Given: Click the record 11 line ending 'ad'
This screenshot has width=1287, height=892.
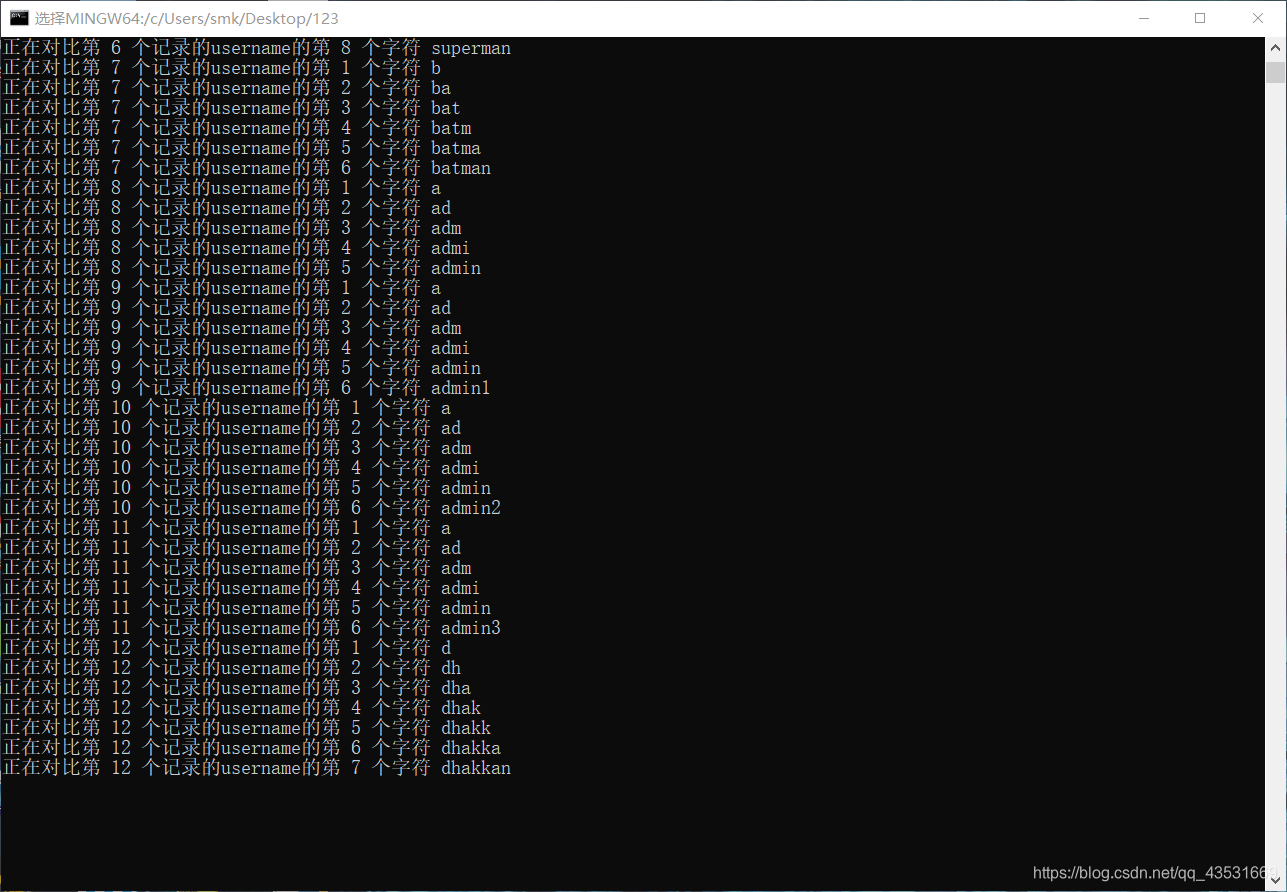Looking at the screenshot, I should tap(231, 548).
